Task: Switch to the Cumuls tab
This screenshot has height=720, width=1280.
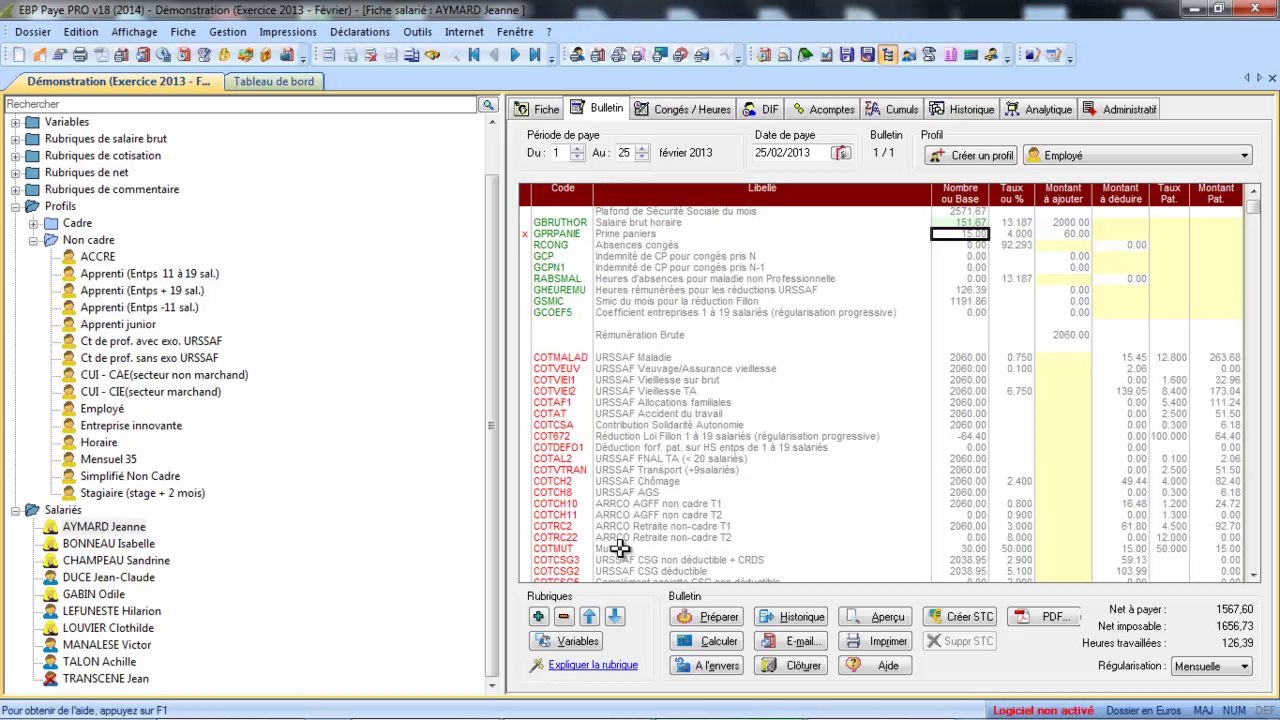Action: 892,109
